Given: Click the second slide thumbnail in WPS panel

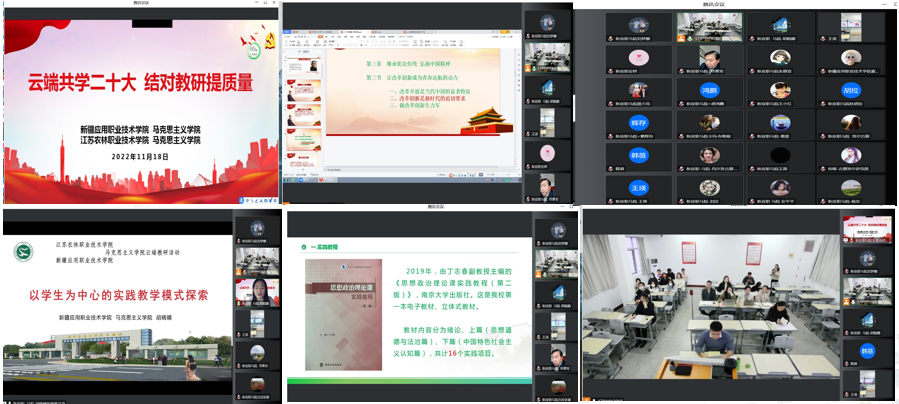Looking at the screenshot, I should tap(304, 91).
